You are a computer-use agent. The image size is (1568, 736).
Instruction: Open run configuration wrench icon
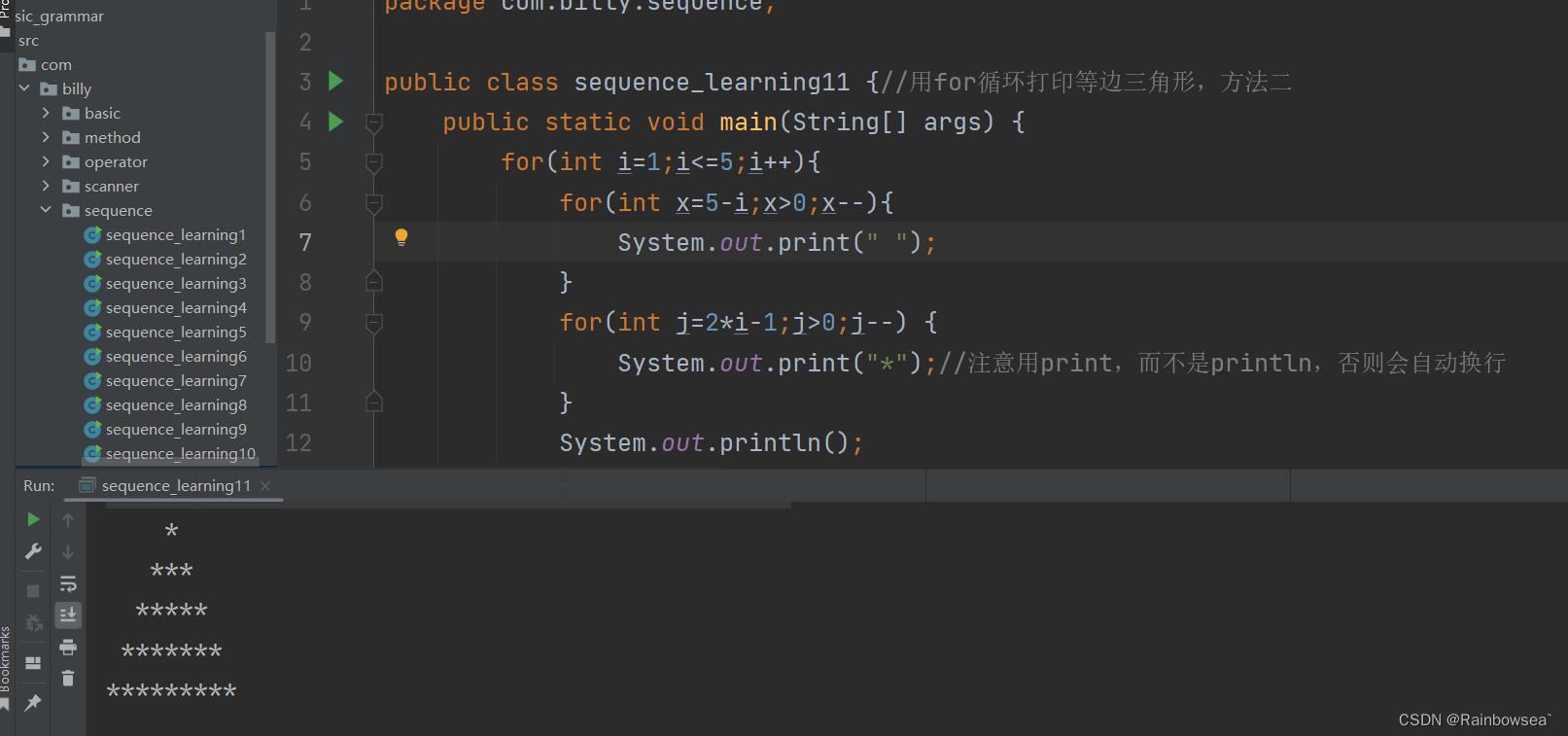pos(33,551)
